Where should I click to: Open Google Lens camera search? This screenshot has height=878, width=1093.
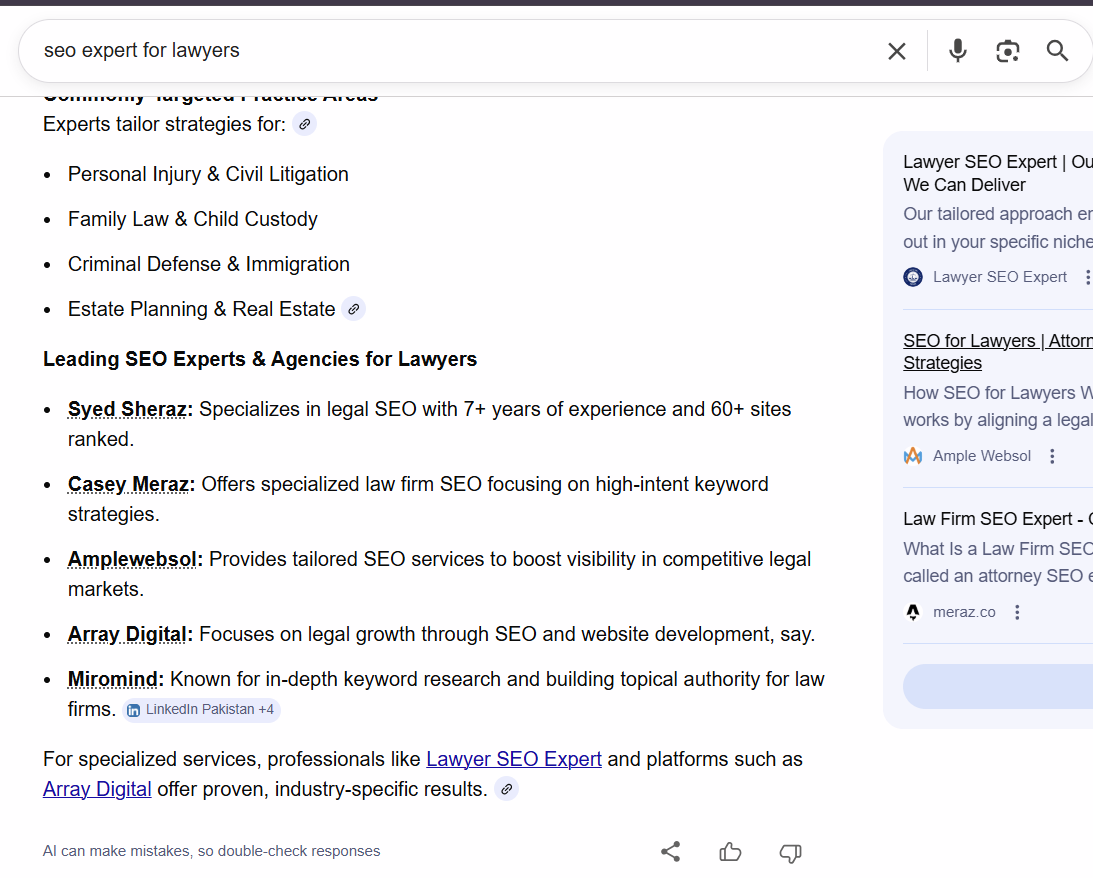[x=1007, y=50]
